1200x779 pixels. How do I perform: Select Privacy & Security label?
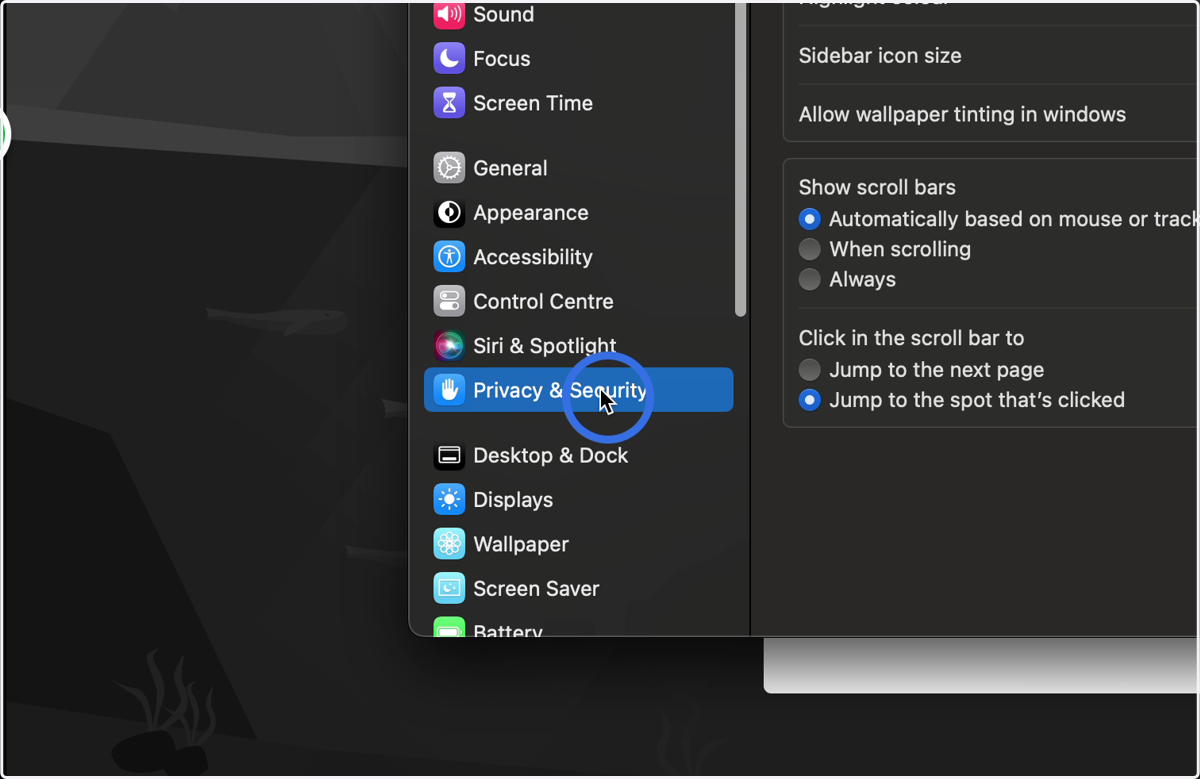click(560, 390)
